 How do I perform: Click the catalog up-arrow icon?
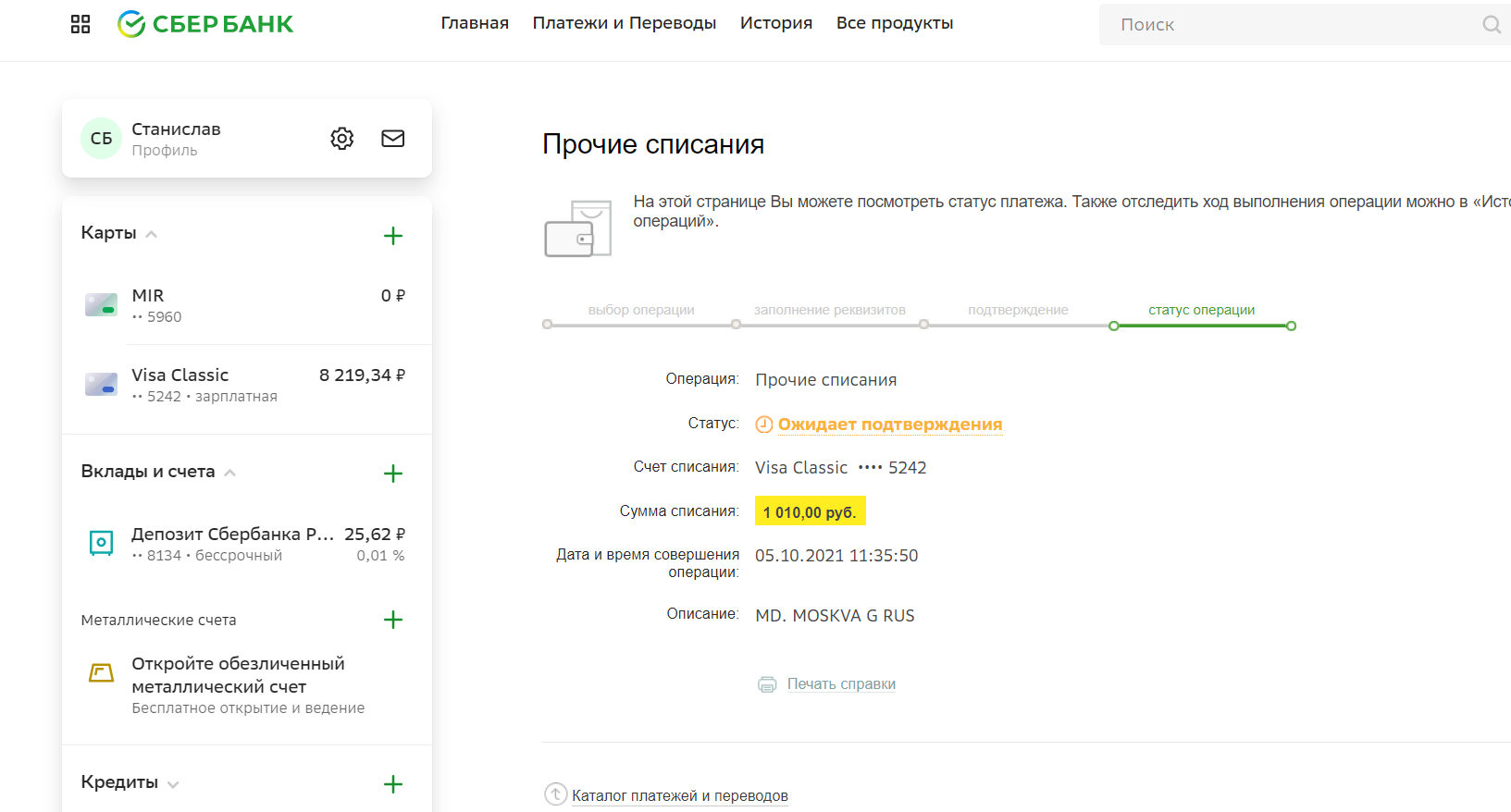click(555, 794)
